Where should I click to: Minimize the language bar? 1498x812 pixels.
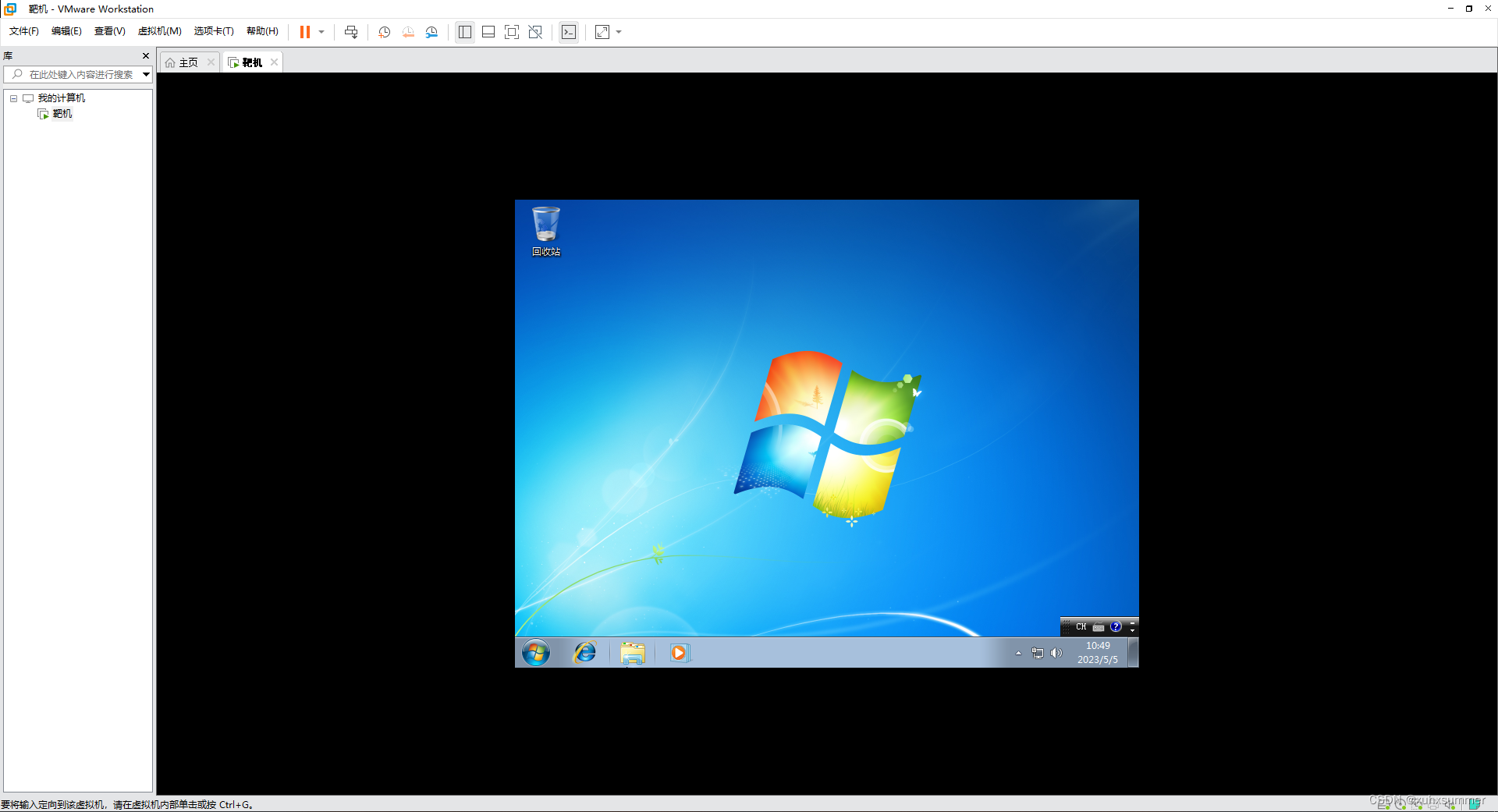pos(1133,623)
